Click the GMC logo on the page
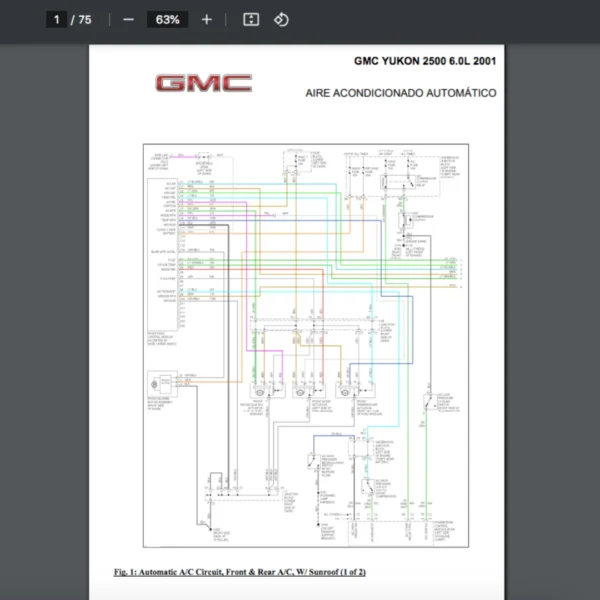Image resolution: width=600 pixels, height=600 pixels. [x=204, y=83]
